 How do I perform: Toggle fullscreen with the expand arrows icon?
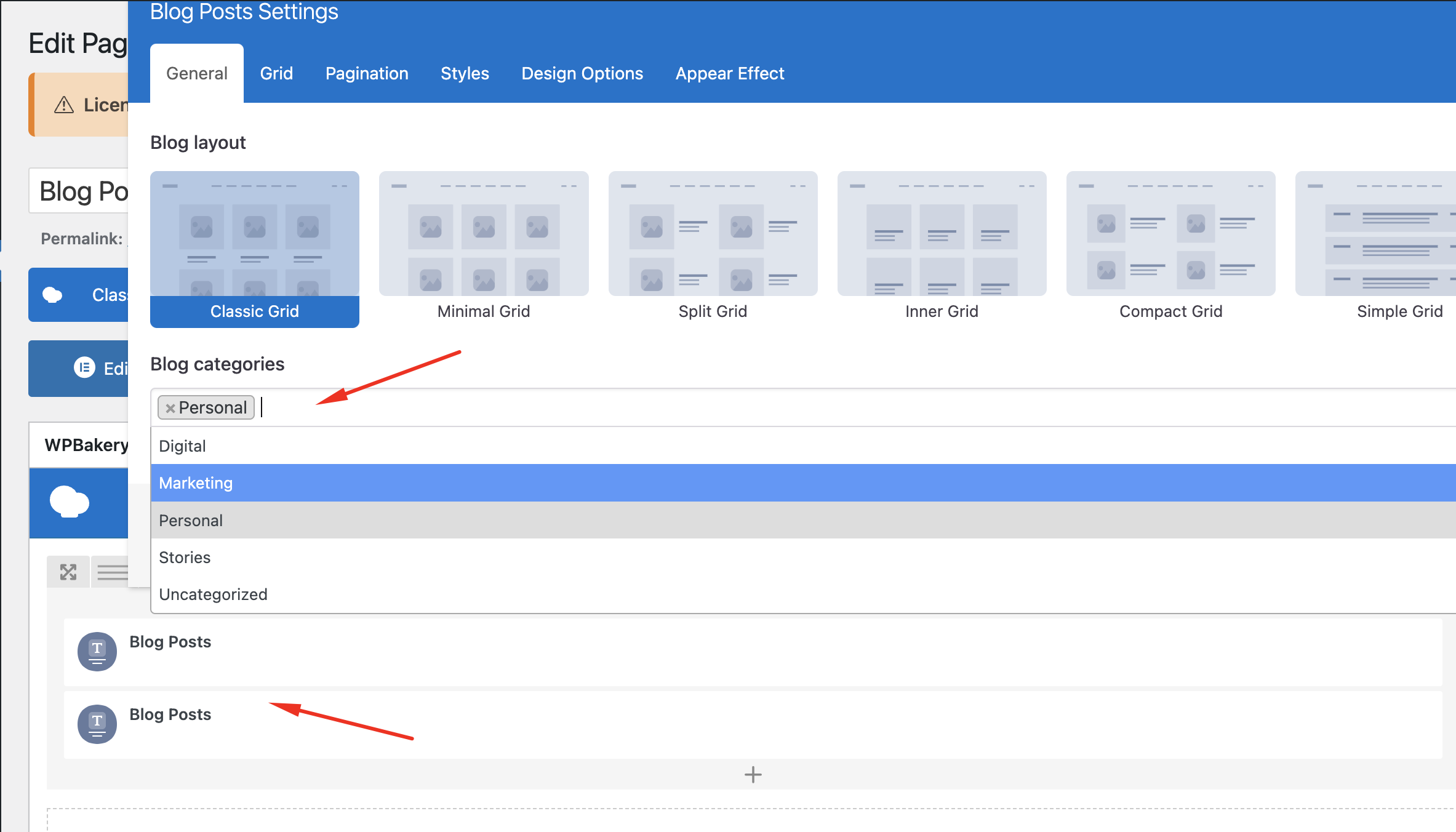(x=68, y=572)
